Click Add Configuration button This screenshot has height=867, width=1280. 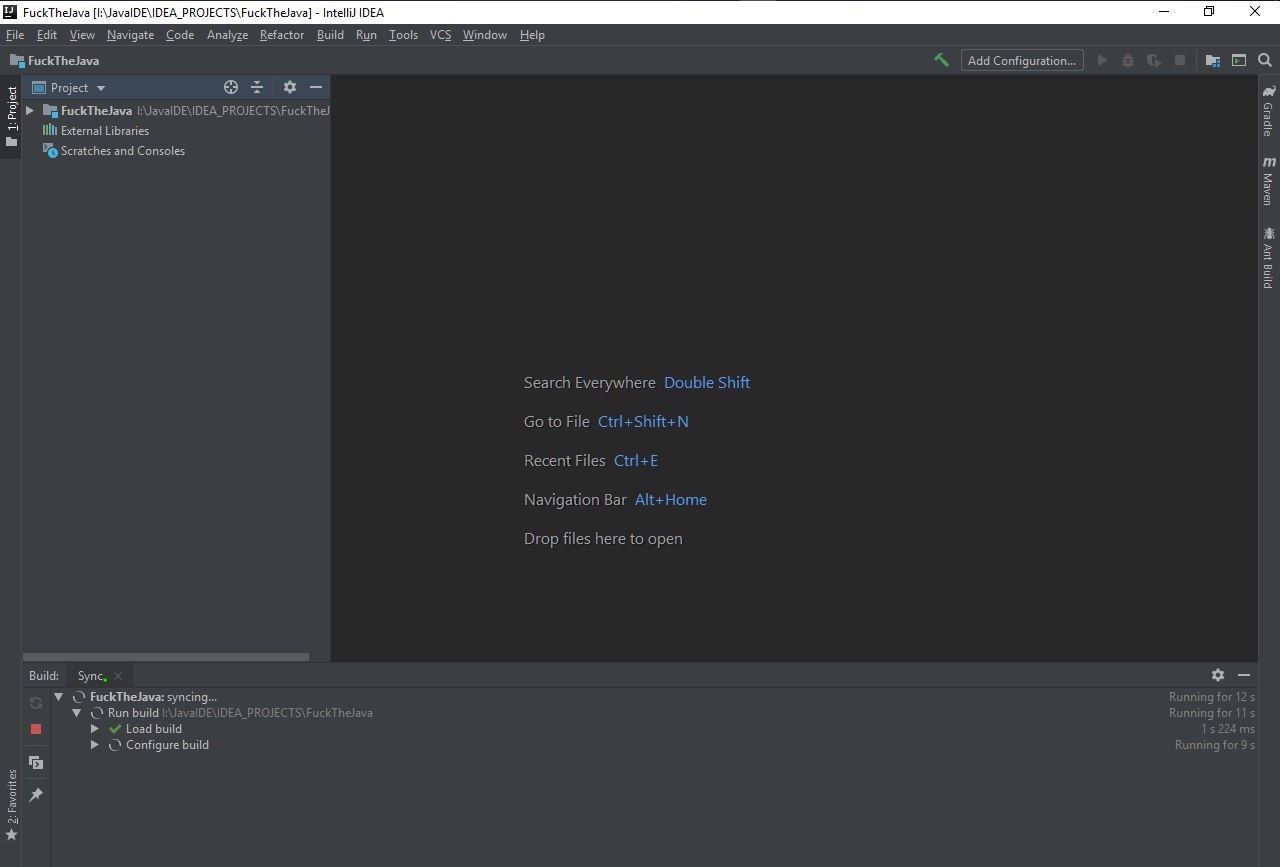click(1022, 60)
